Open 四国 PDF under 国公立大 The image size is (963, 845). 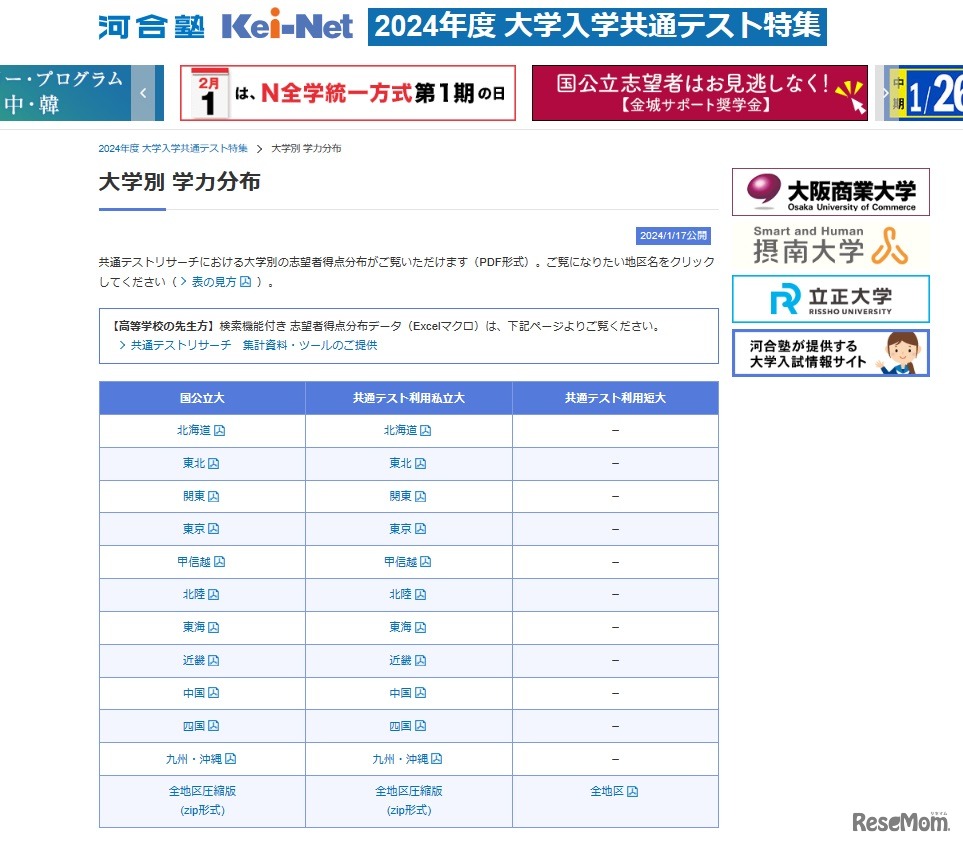(x=201, y=726)
